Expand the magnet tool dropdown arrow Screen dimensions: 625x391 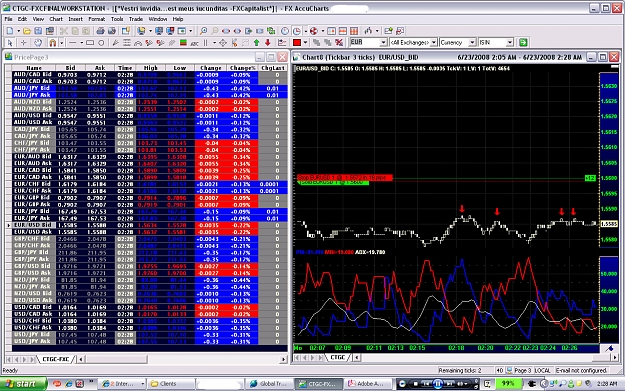[62, 42]
